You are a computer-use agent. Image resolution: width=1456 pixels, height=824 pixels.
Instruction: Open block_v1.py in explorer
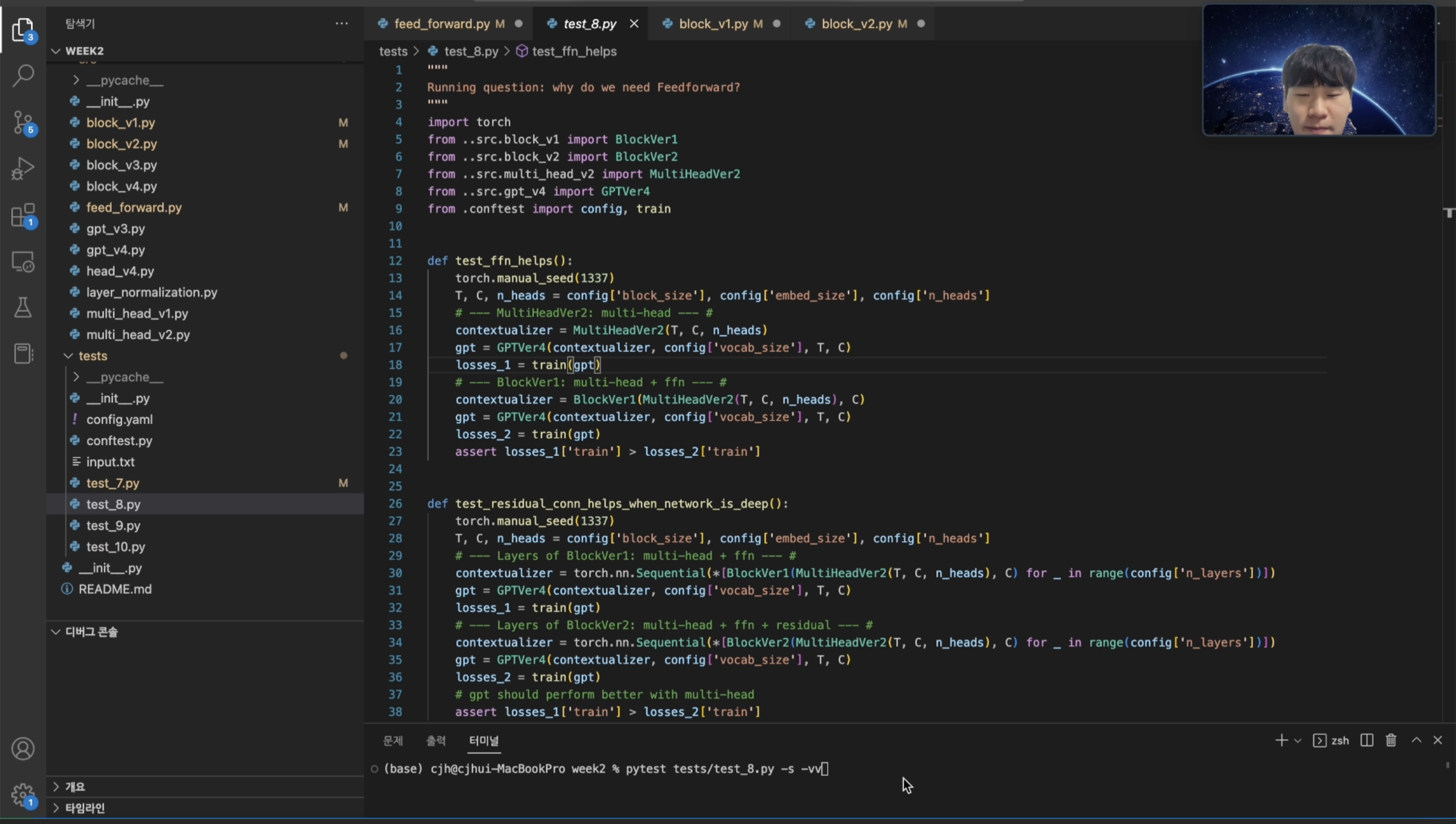pyautogui.click(x=205, y=123)
